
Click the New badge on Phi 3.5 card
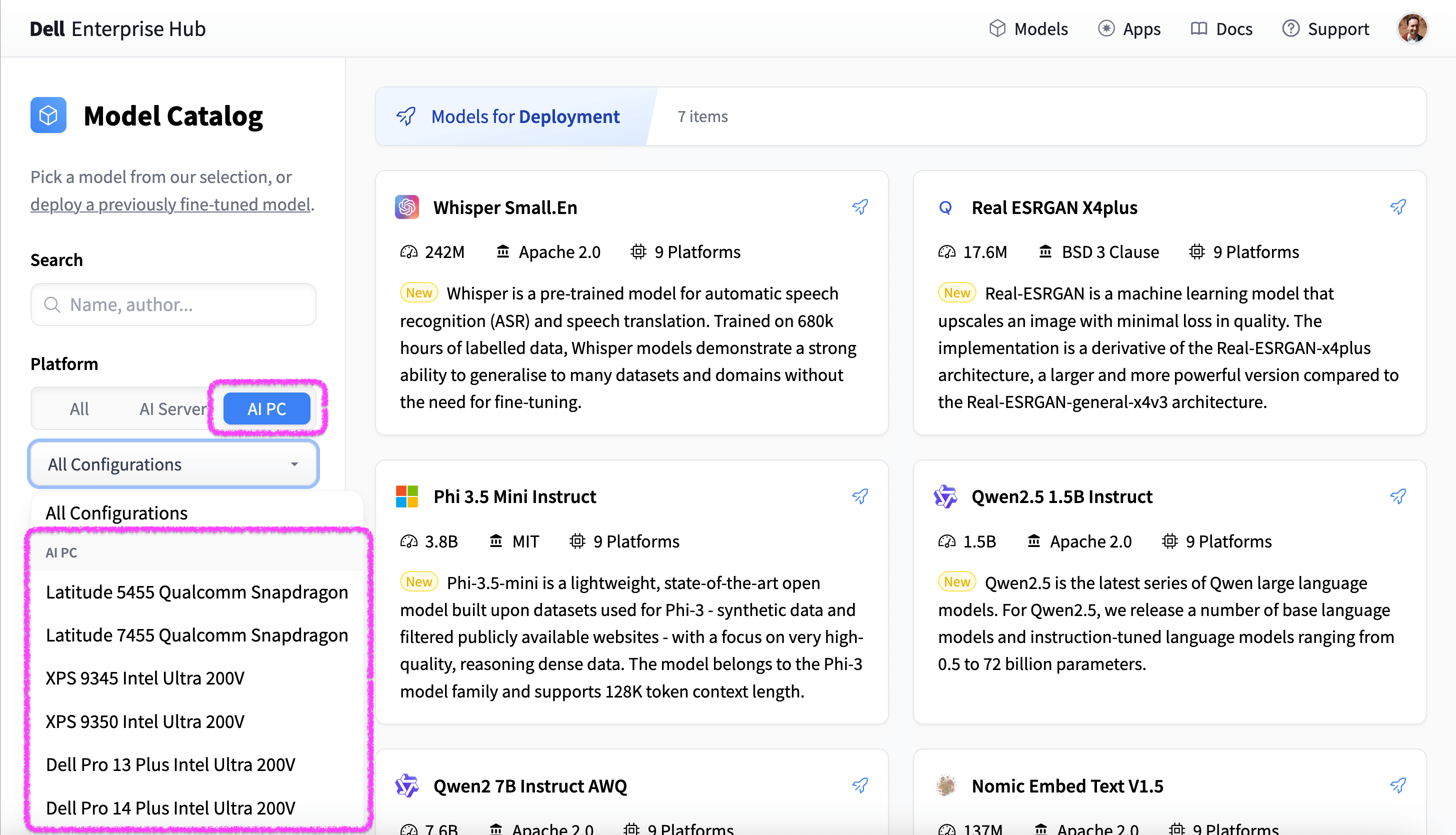[x=418, y=582]
